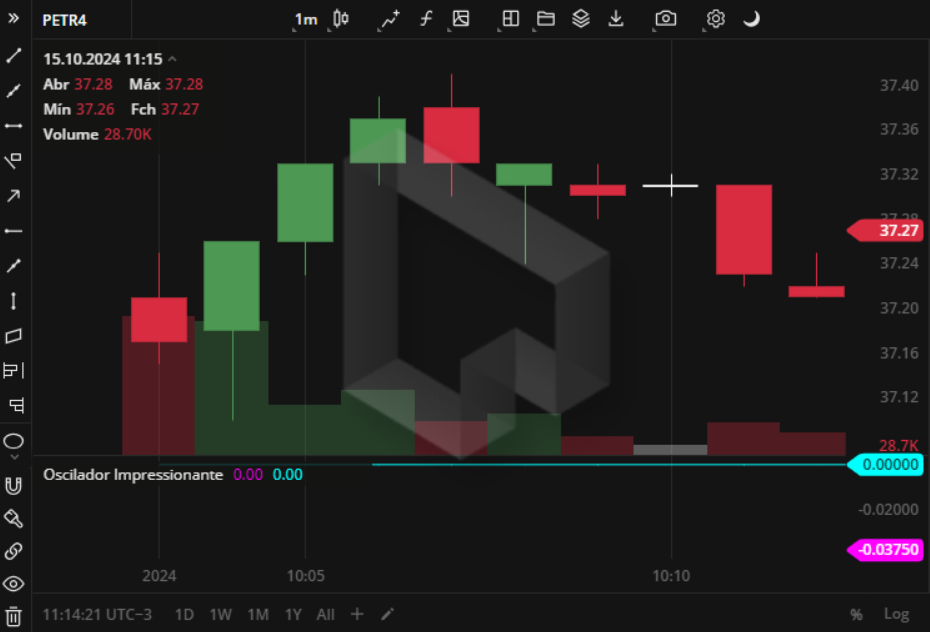Select the horizontal ray tool

tap(14, 231)
